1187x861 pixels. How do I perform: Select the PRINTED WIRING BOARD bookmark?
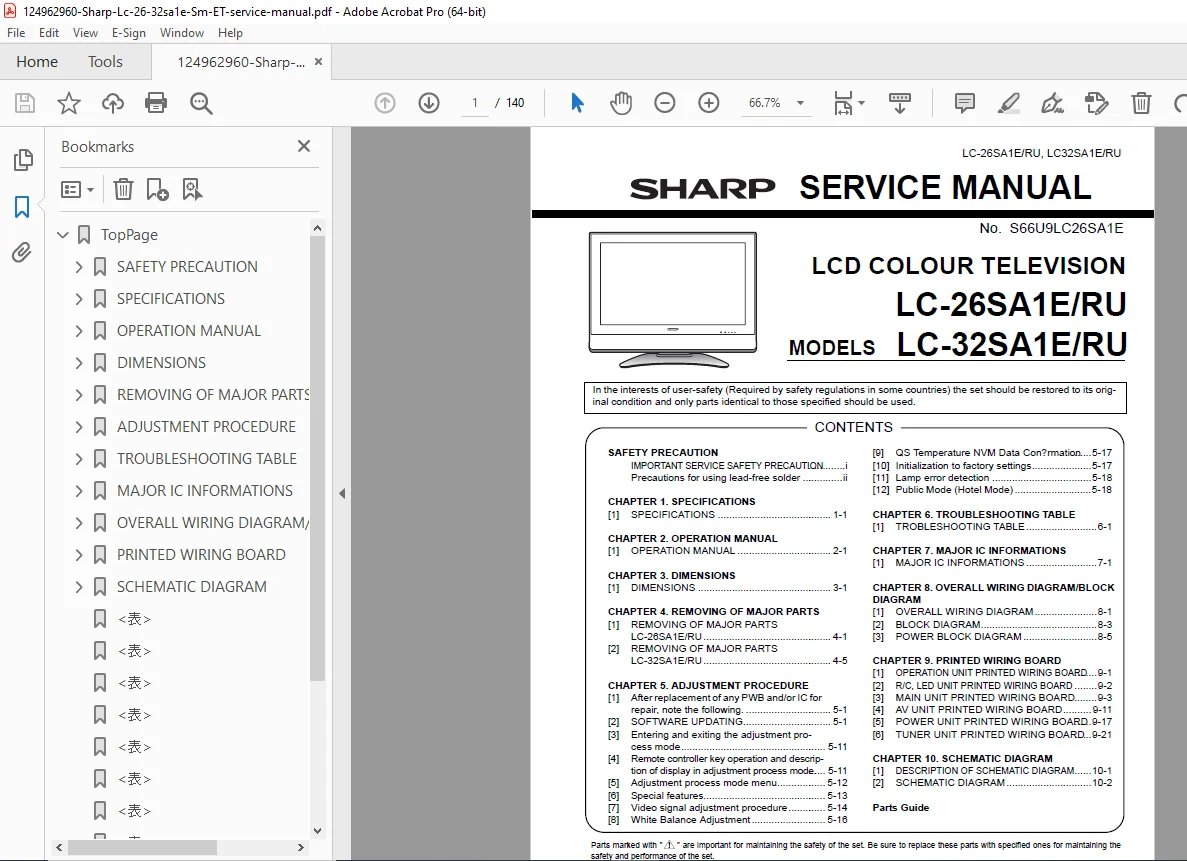tap(201, 555)
